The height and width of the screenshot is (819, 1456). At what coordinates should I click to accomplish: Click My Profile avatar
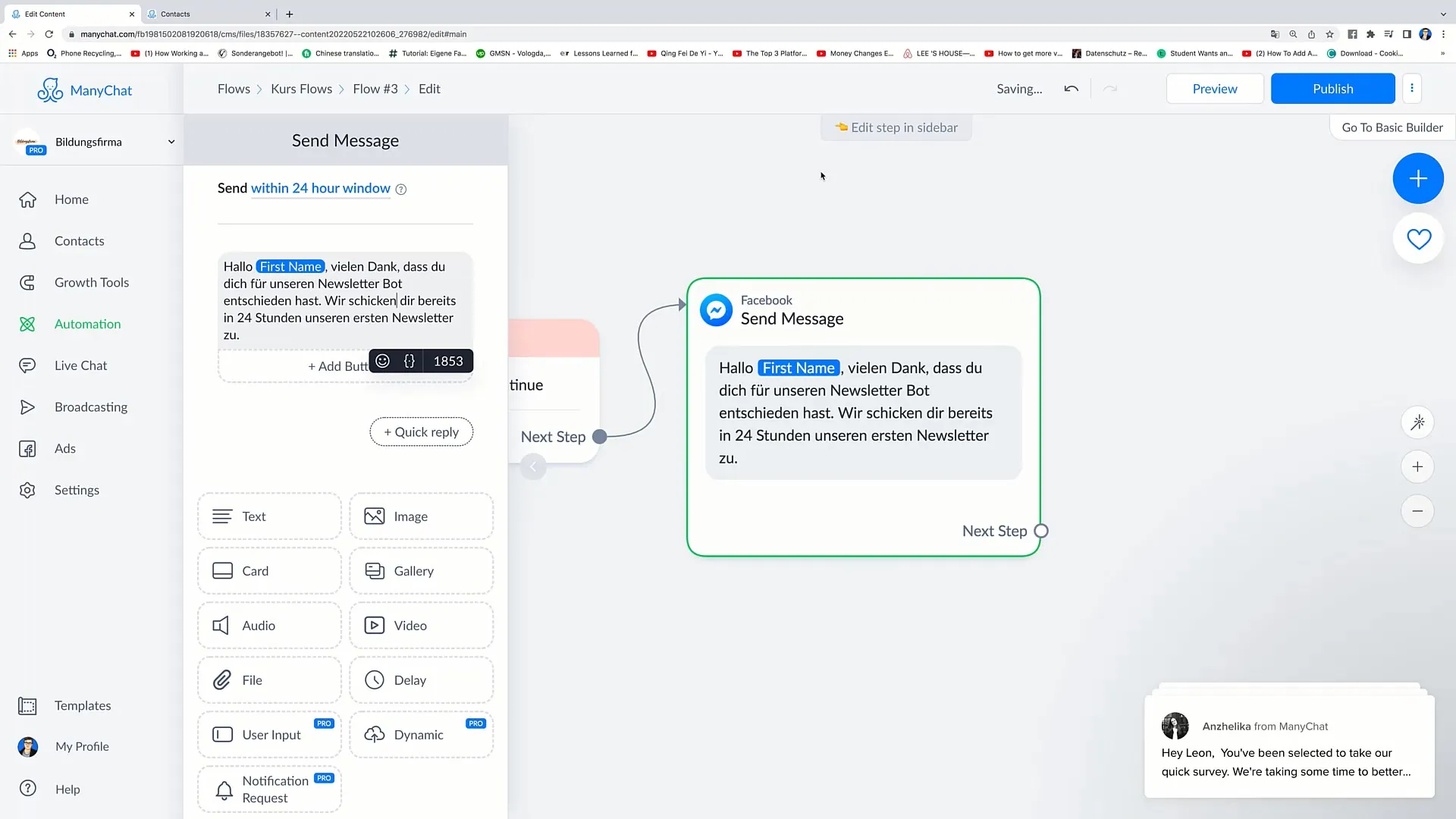click(27, 747)
